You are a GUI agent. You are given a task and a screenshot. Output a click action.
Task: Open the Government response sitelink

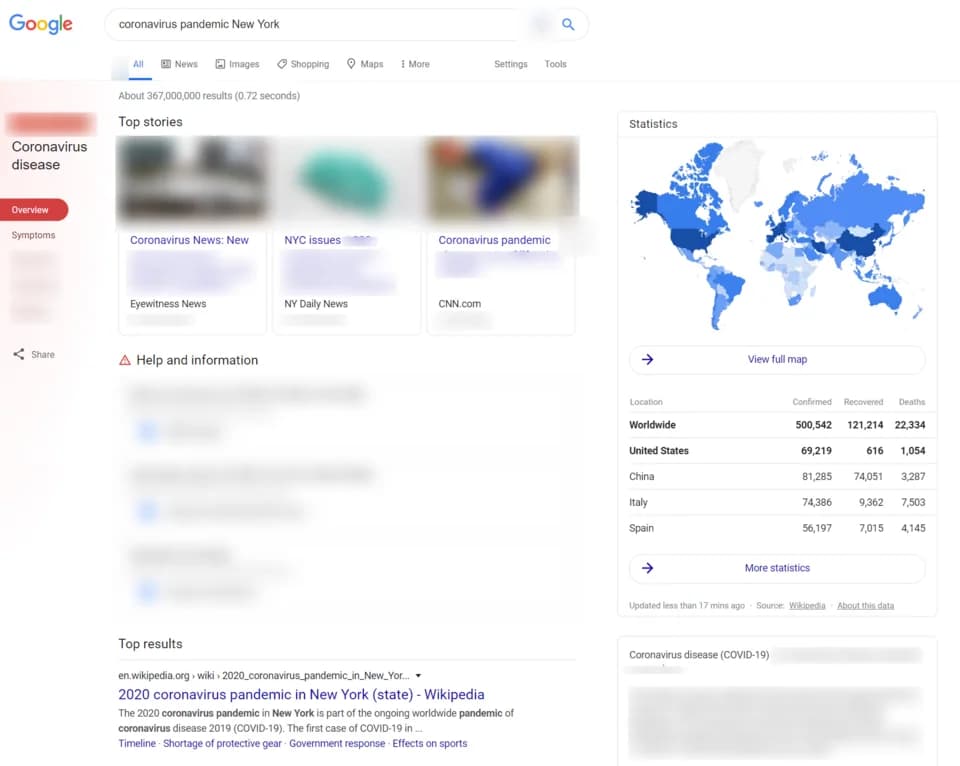(337, 743)
